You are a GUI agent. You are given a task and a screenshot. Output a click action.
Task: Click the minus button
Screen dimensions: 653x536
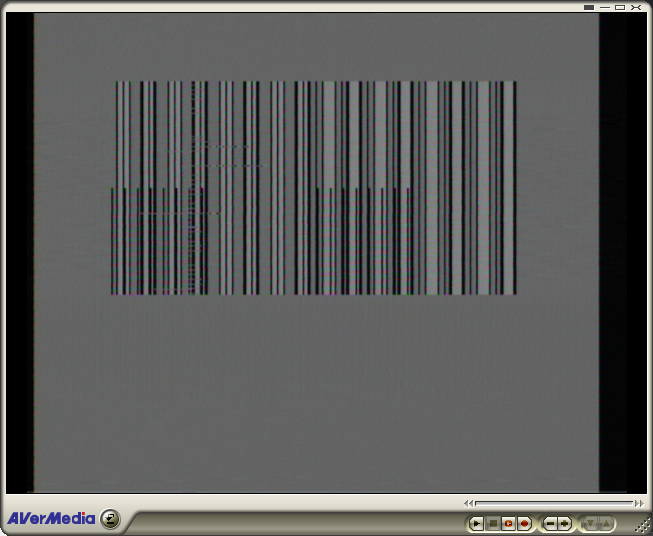tap(550, 523)
